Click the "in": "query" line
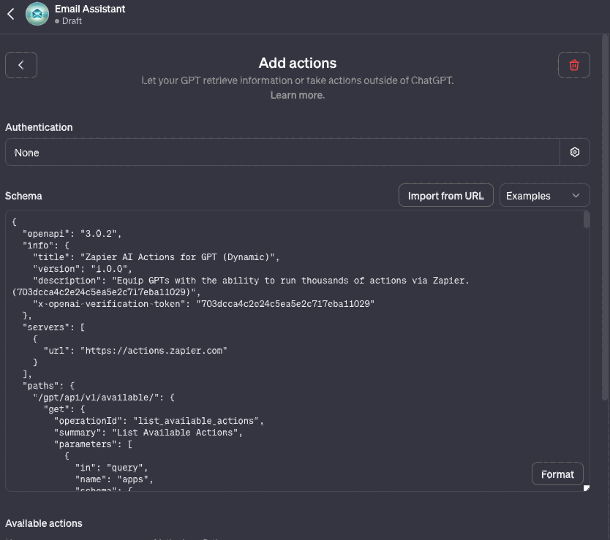Screen dimensions: 610x540 111,468
